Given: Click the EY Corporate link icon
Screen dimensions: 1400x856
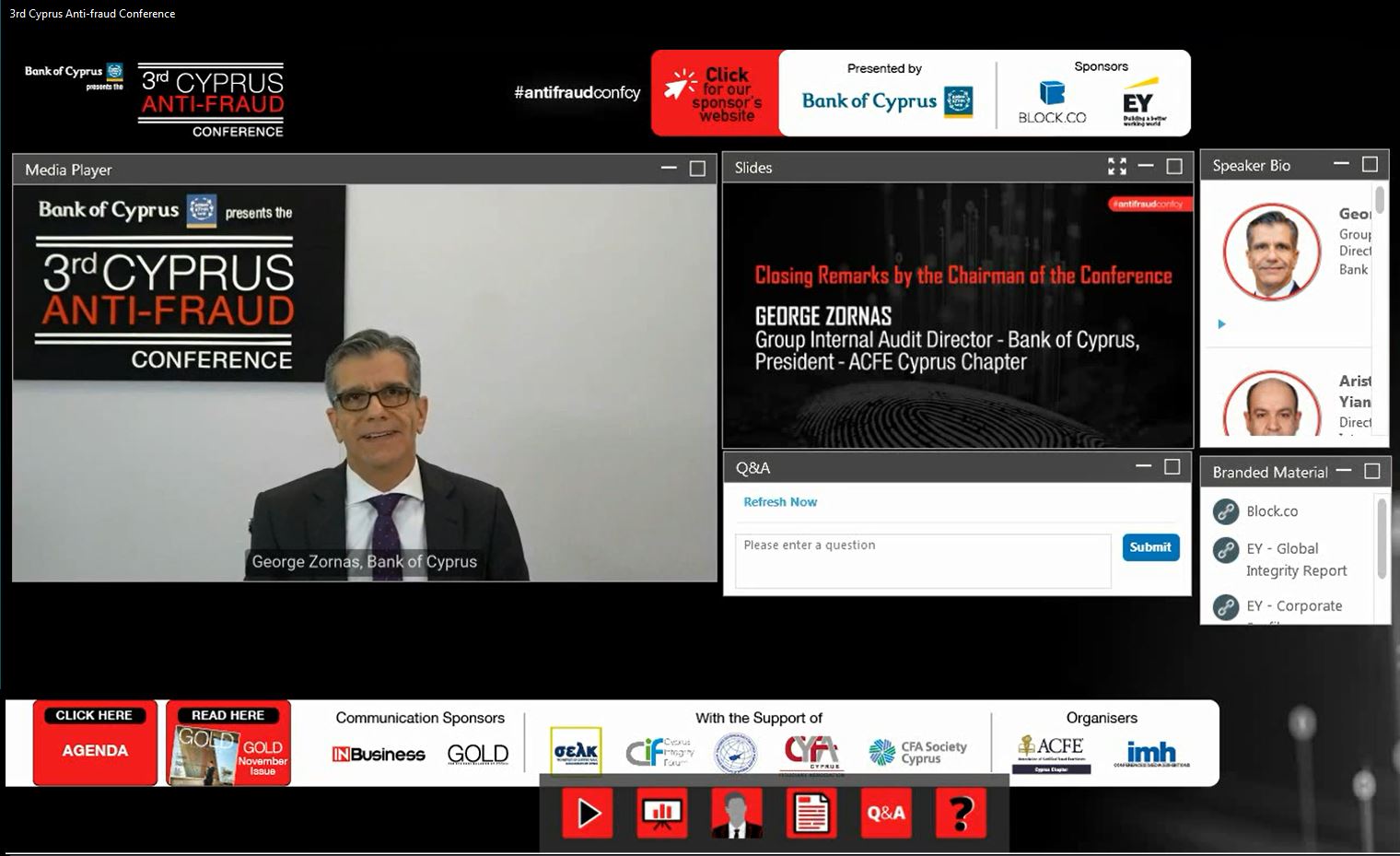Looking at the screenshot, I should tap(1226, 607).
